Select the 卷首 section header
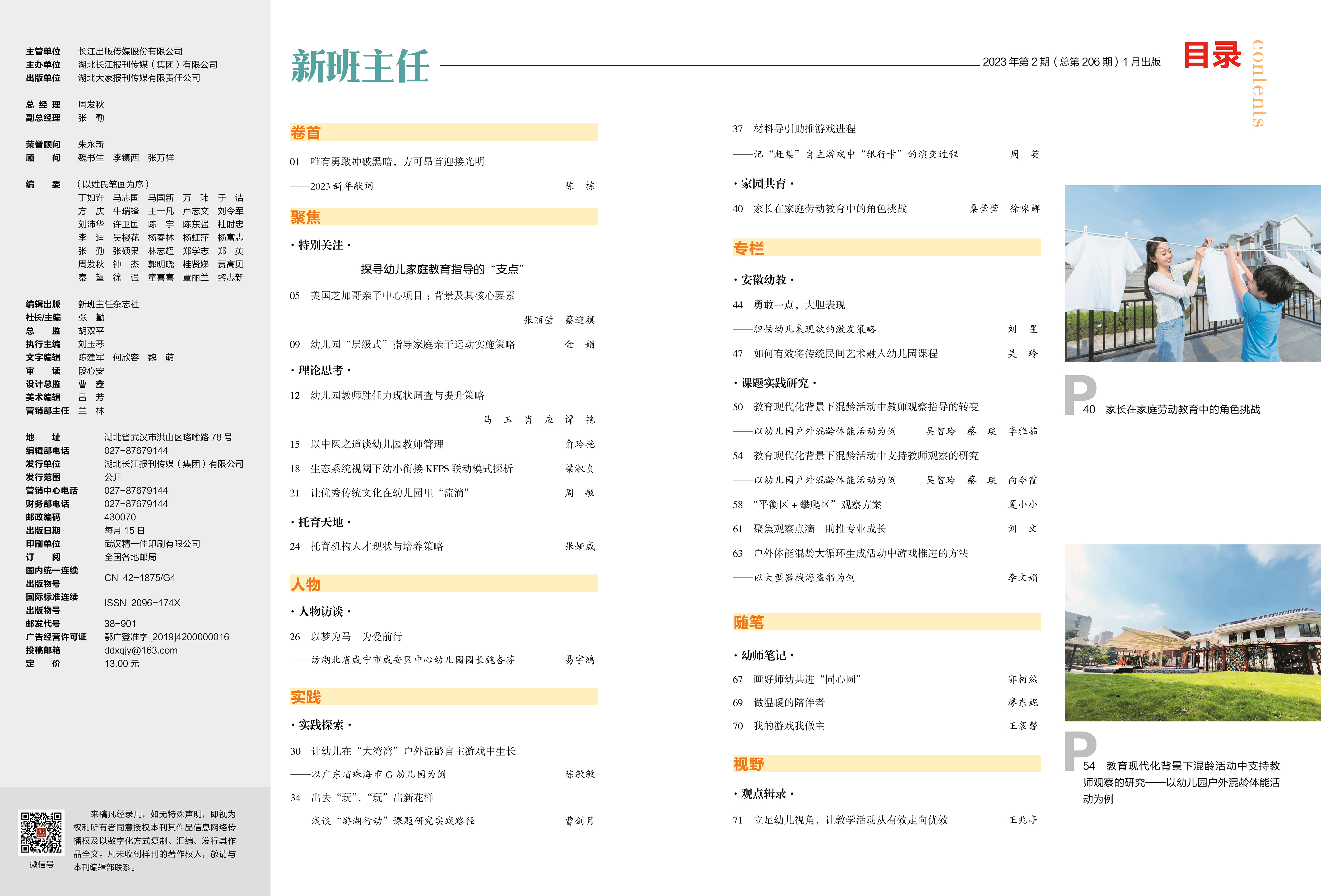The width and height of the screenshot is (1321, 896). [x=306, y=132]
